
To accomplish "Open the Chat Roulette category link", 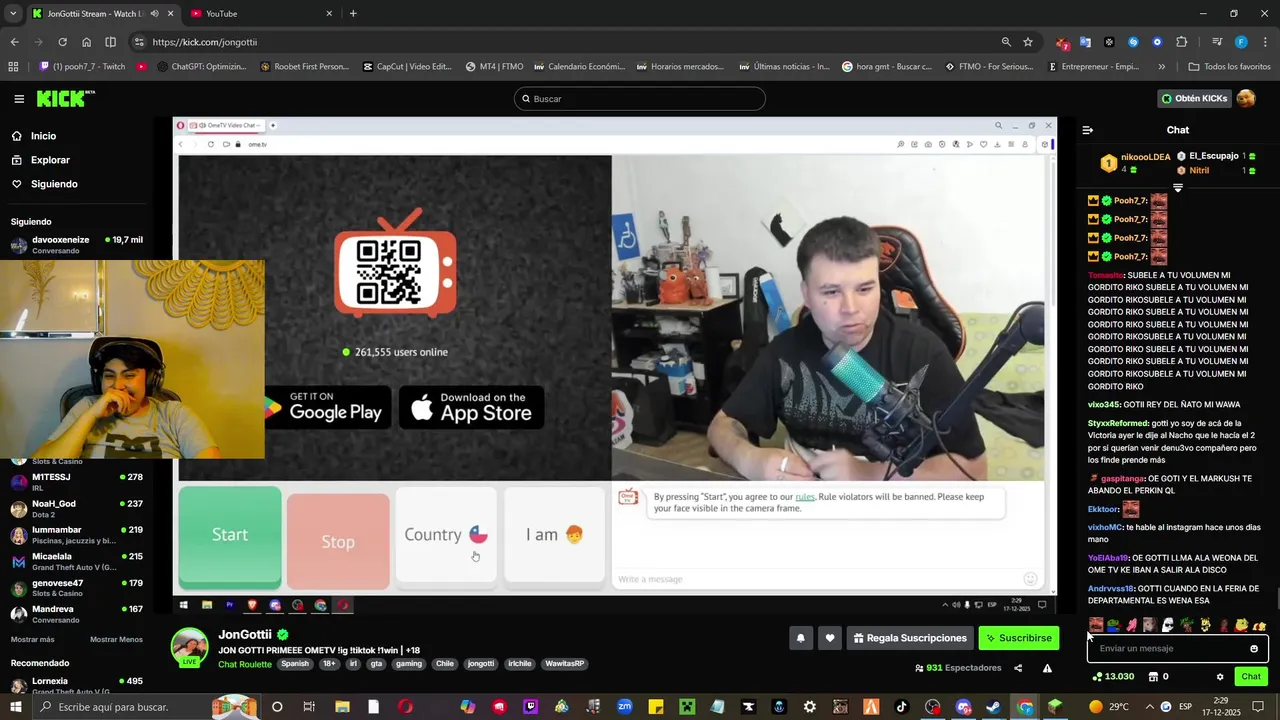I will click(x=245, y=664).
